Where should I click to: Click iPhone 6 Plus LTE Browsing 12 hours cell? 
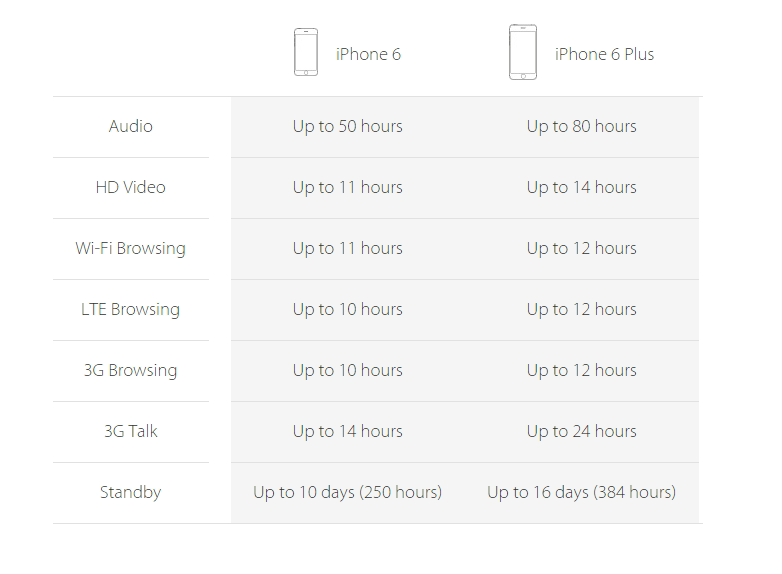pyautogui.click(x=582, y=309)
